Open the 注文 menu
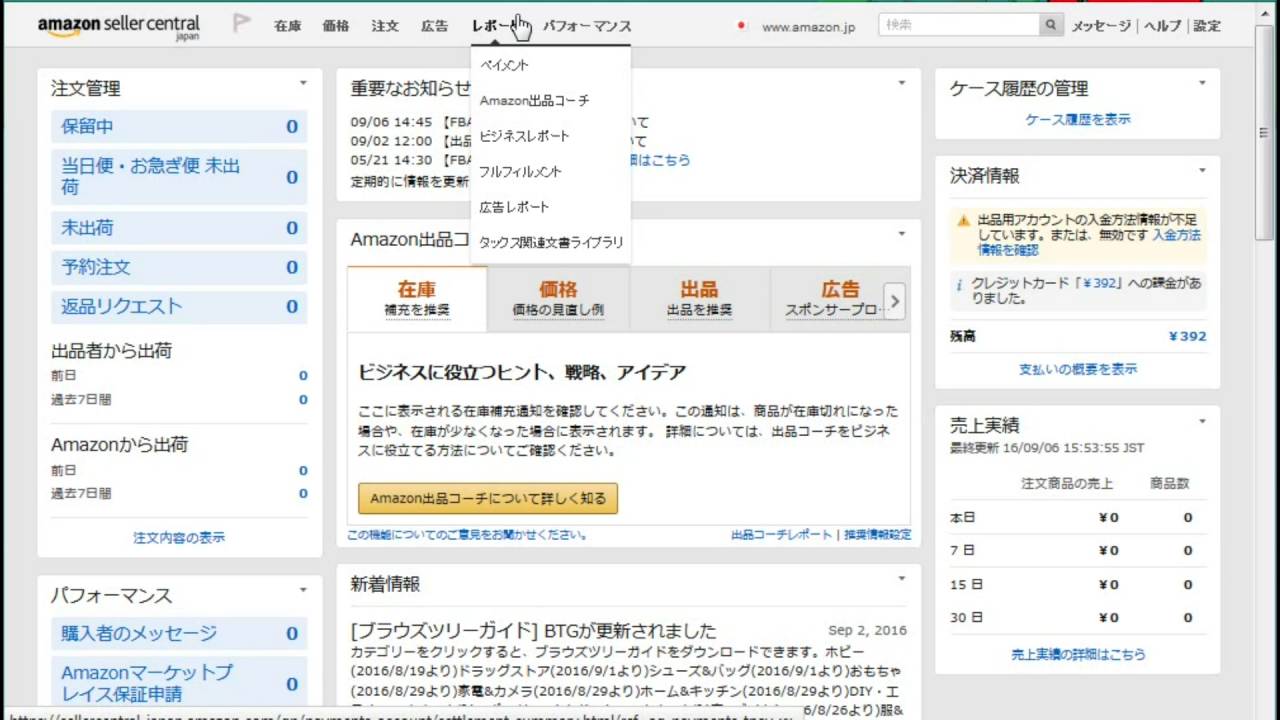 point(385,27)
